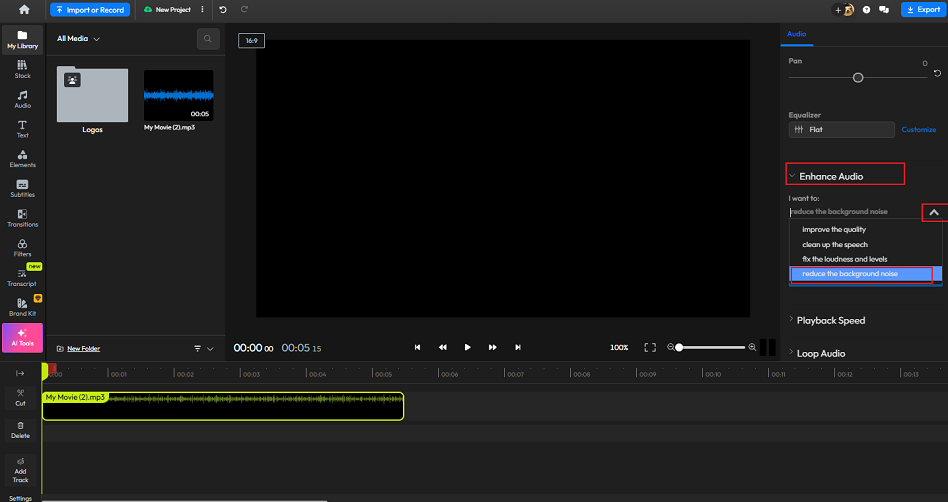
Task: Click the Export button
Action: tap(923, 10)
